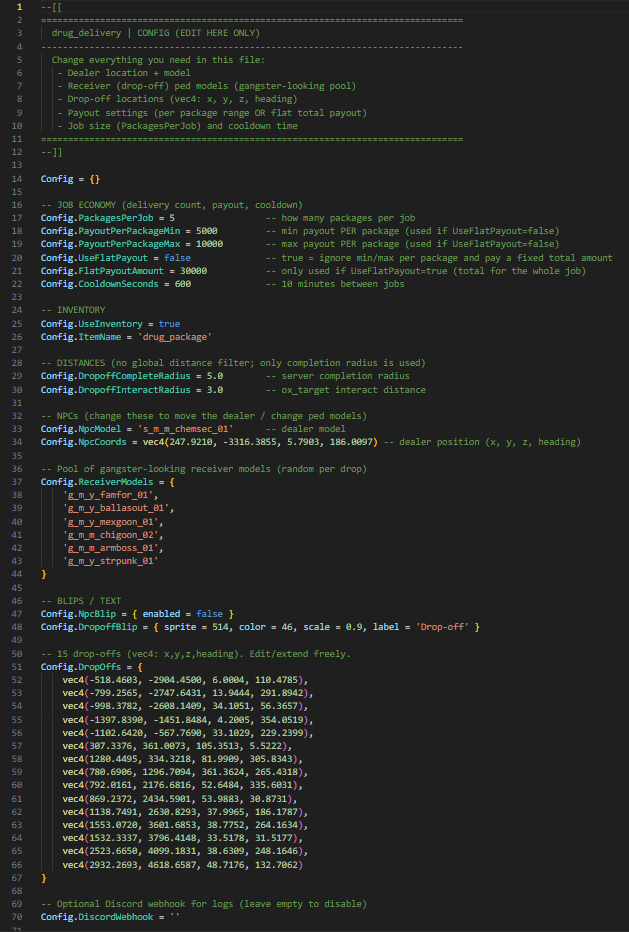This screenshot has width=629, height=932.
Task: Click the vec4 starting with 1553.0720
Action: tap(185, 825)
